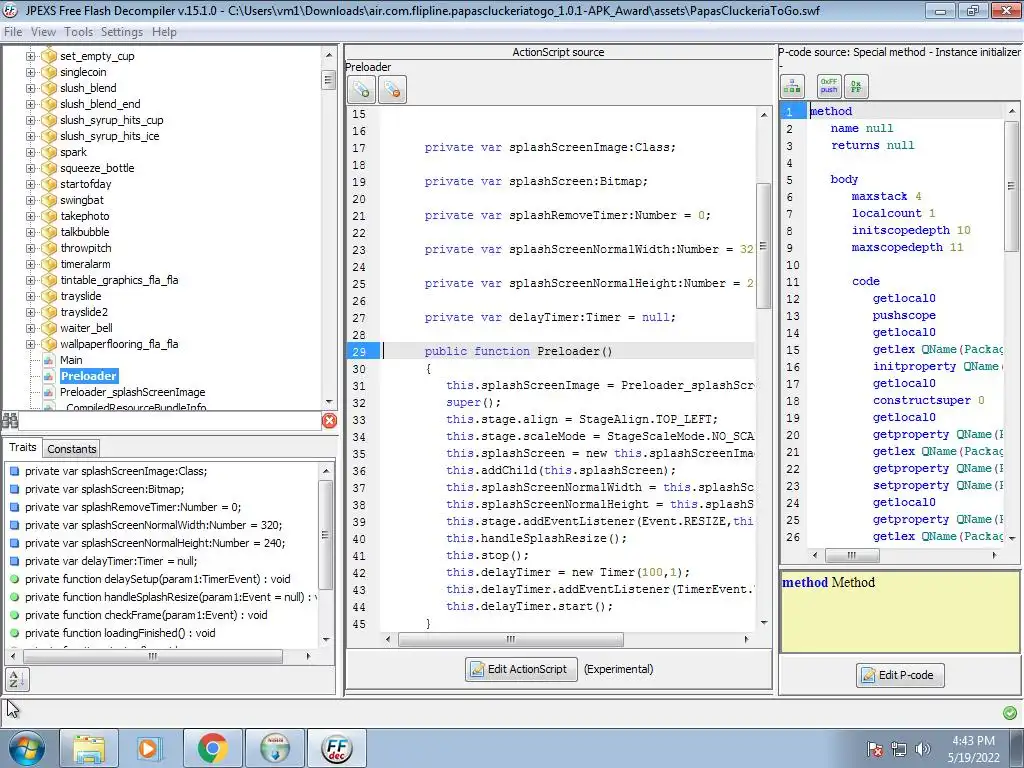Click the volume speaker tray icon
1024x768 pixels.
pos(923,749)
